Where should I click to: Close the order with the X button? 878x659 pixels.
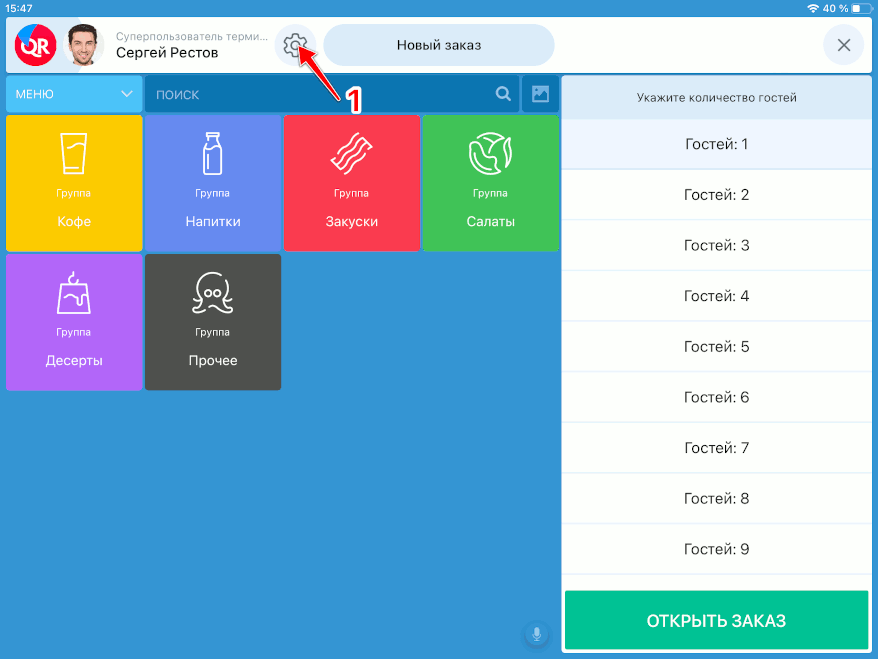(x=843, y=45)
